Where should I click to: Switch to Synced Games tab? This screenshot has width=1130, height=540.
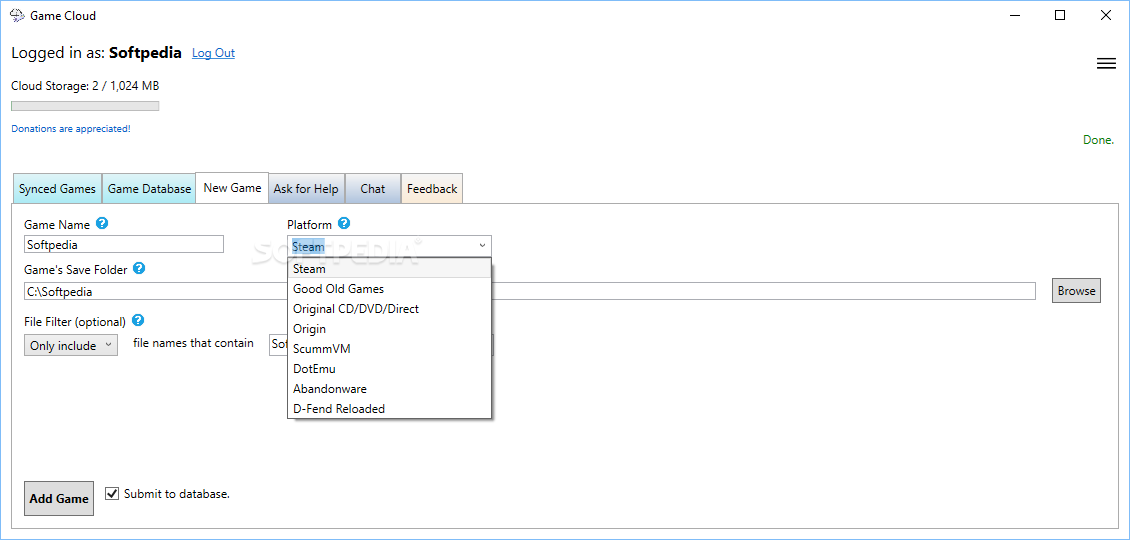click(x=58, y=189)
